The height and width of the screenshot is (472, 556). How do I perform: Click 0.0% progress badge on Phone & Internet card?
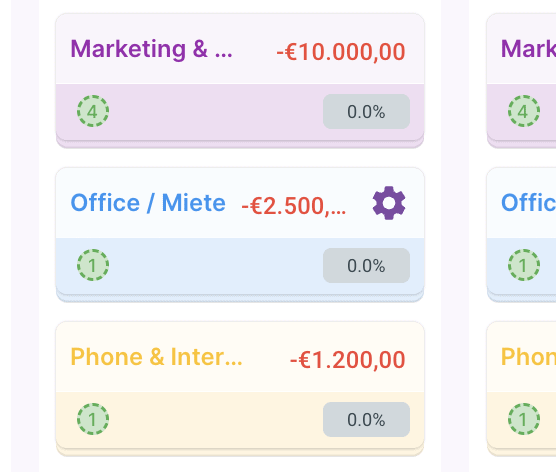366,419
